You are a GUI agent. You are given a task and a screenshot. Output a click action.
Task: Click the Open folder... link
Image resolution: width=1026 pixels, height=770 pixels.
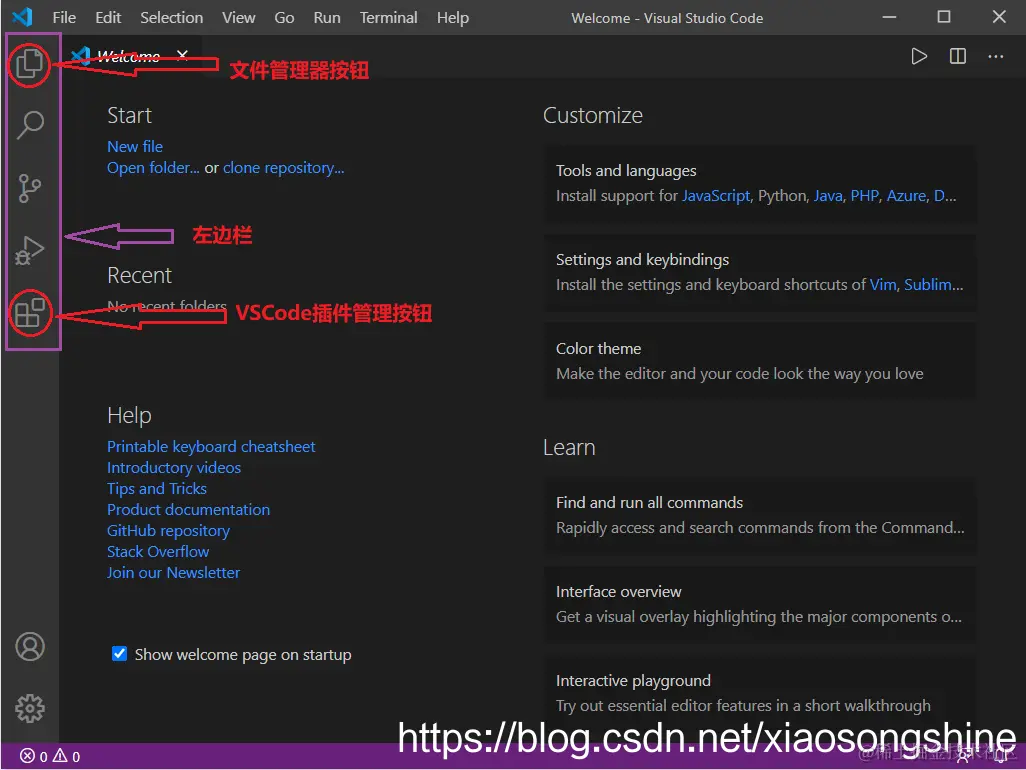coord(153,167)
